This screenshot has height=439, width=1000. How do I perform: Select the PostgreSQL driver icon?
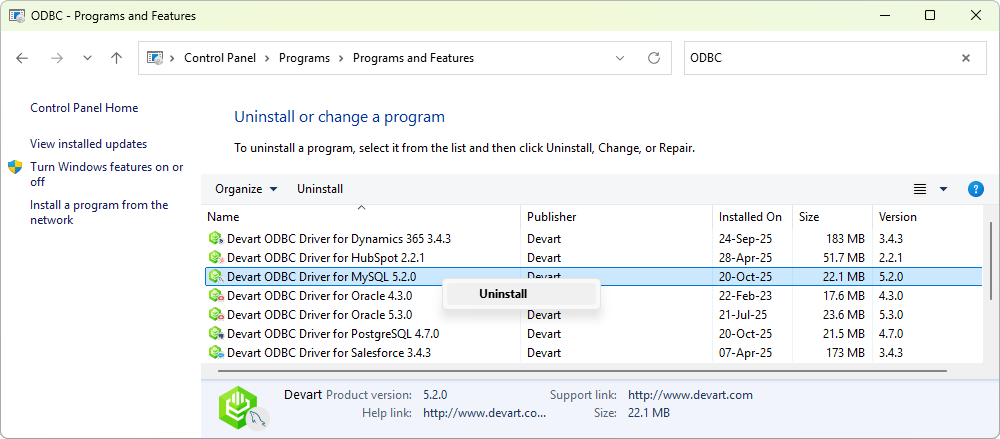[x=216, y=334]
